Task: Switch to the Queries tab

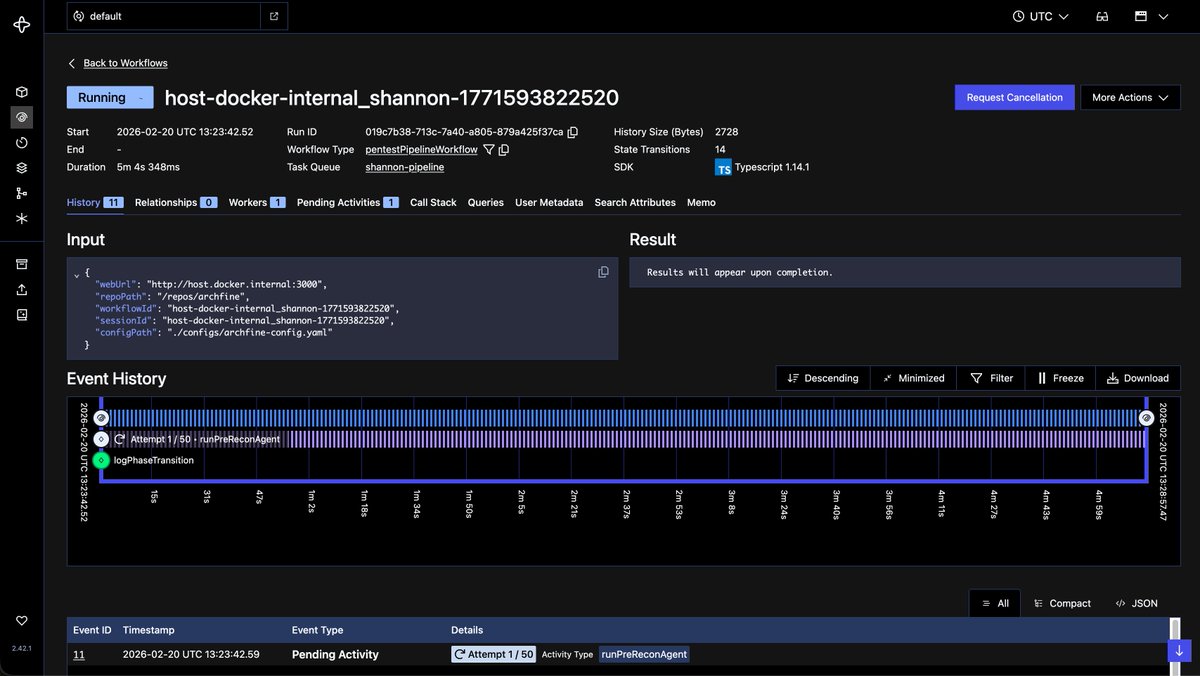Action: tap(486, 202)
